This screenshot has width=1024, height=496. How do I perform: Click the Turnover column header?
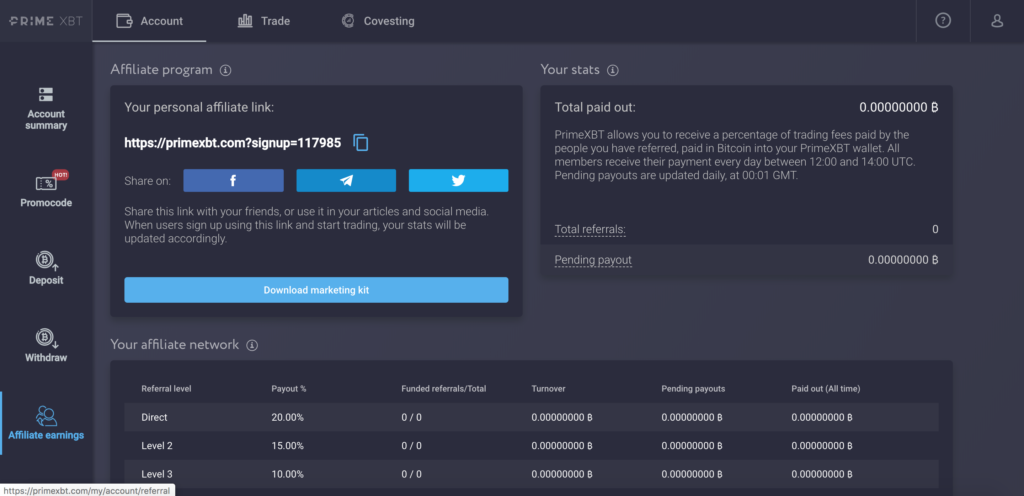pyautogui.click(x=549, y=388)
